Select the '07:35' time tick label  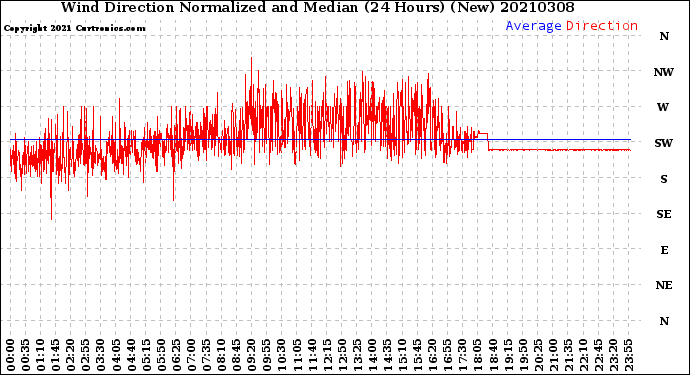pos(206,355)
